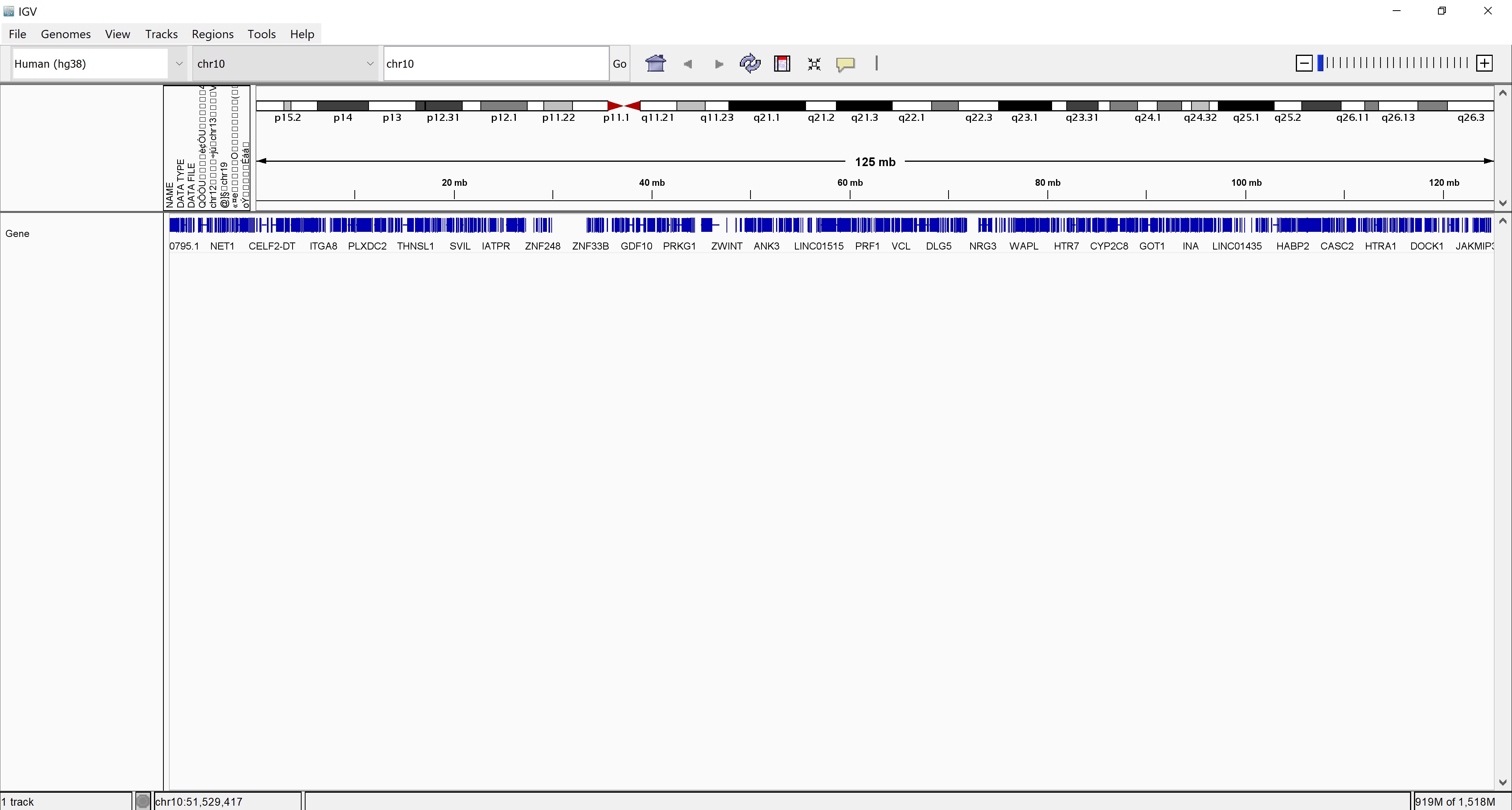The width and height of the screenshot is (1512, 810).
Task: Return to whole genome view with home icon
Action: coord(655,63)
